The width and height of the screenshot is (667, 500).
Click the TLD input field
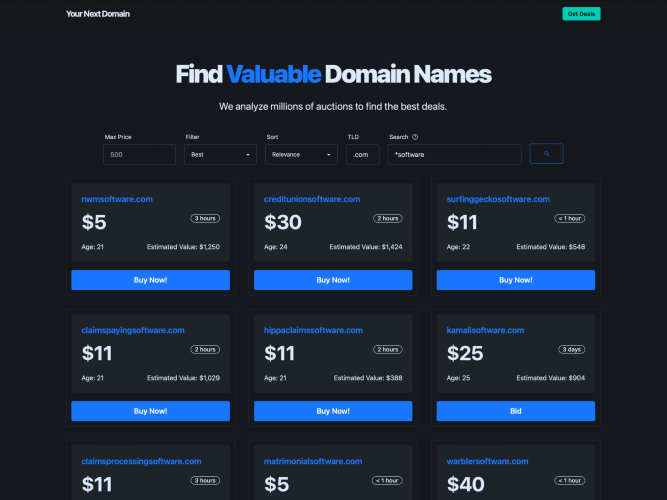point(362,154)
